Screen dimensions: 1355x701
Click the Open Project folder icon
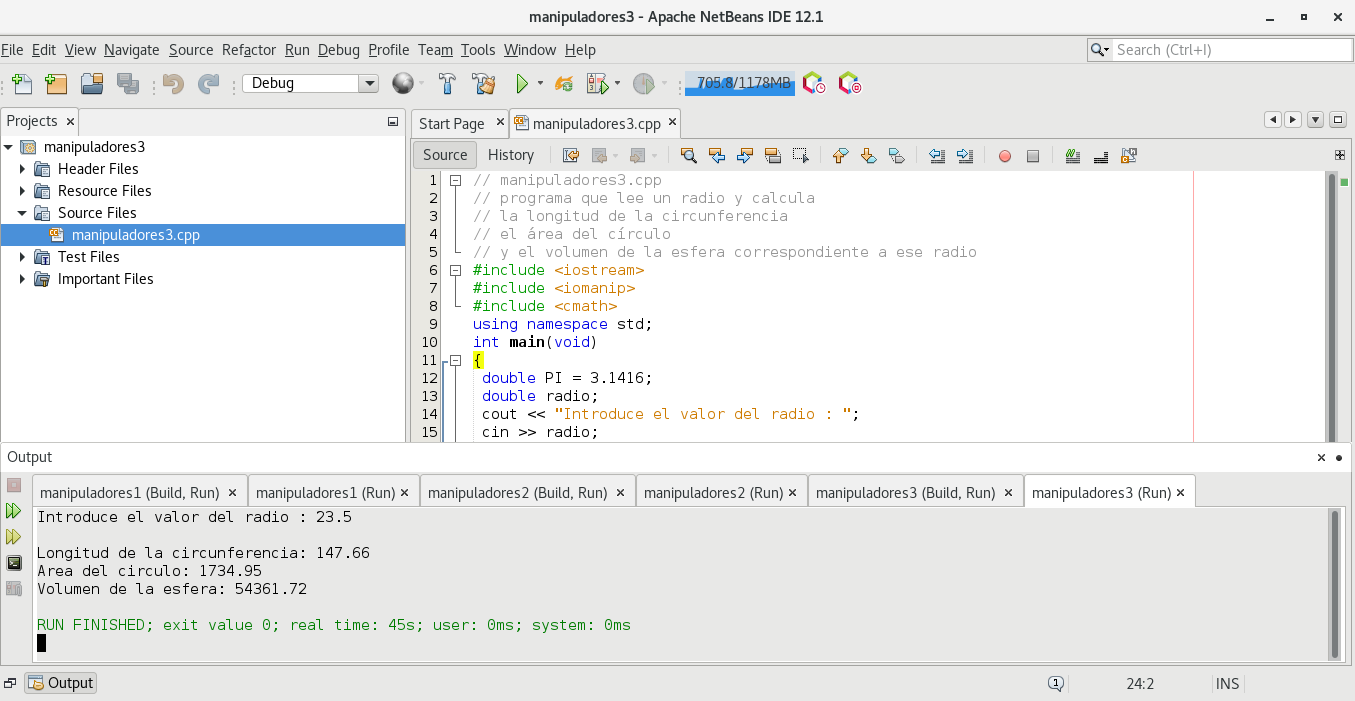tap(92, 84)
